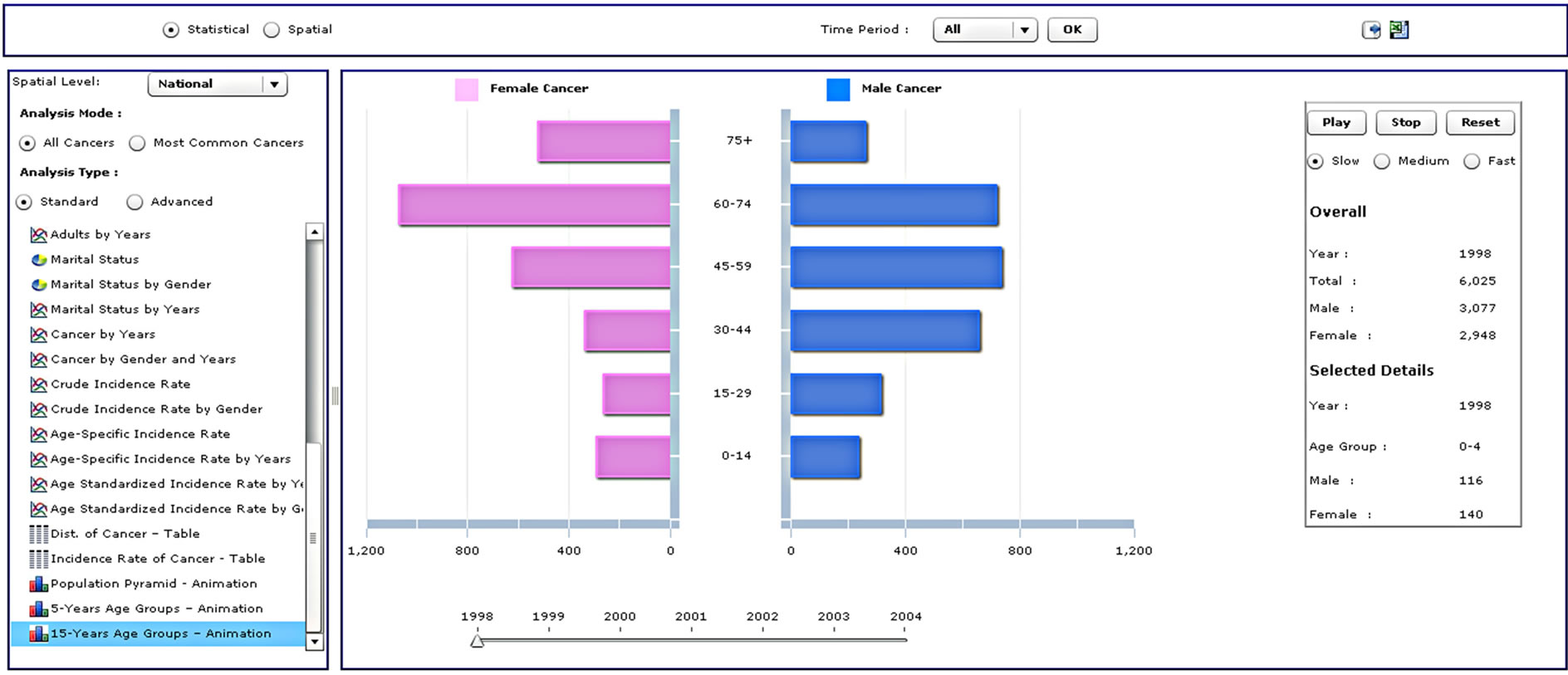Click the list scrollbar down arrow
Screen dimensions: 1568x675
click(x=314, y=642)
